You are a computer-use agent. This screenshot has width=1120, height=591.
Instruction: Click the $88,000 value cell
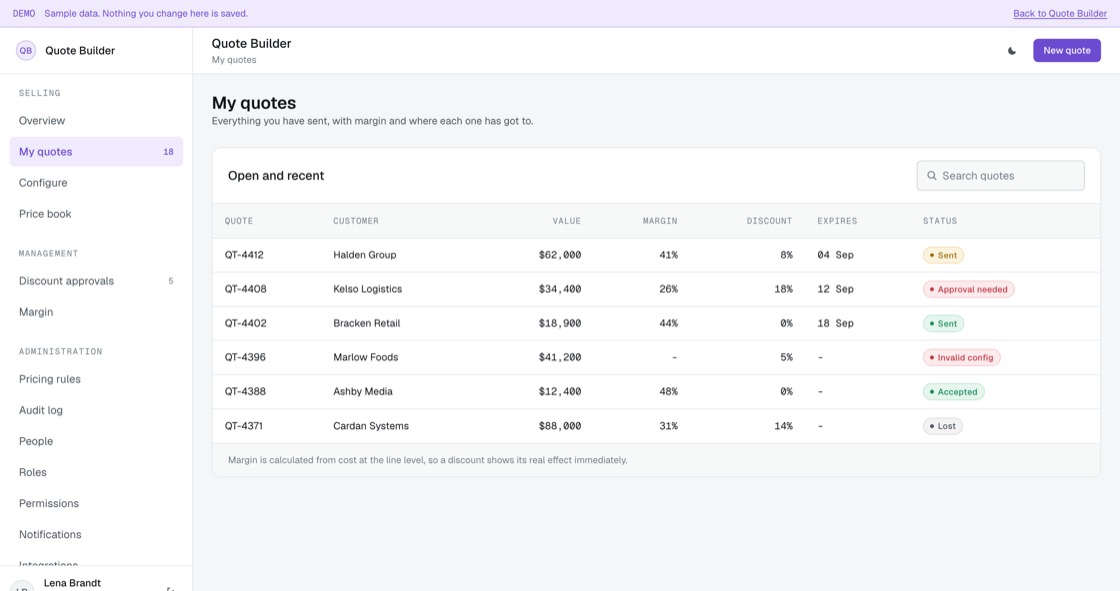tap(559, 426)
